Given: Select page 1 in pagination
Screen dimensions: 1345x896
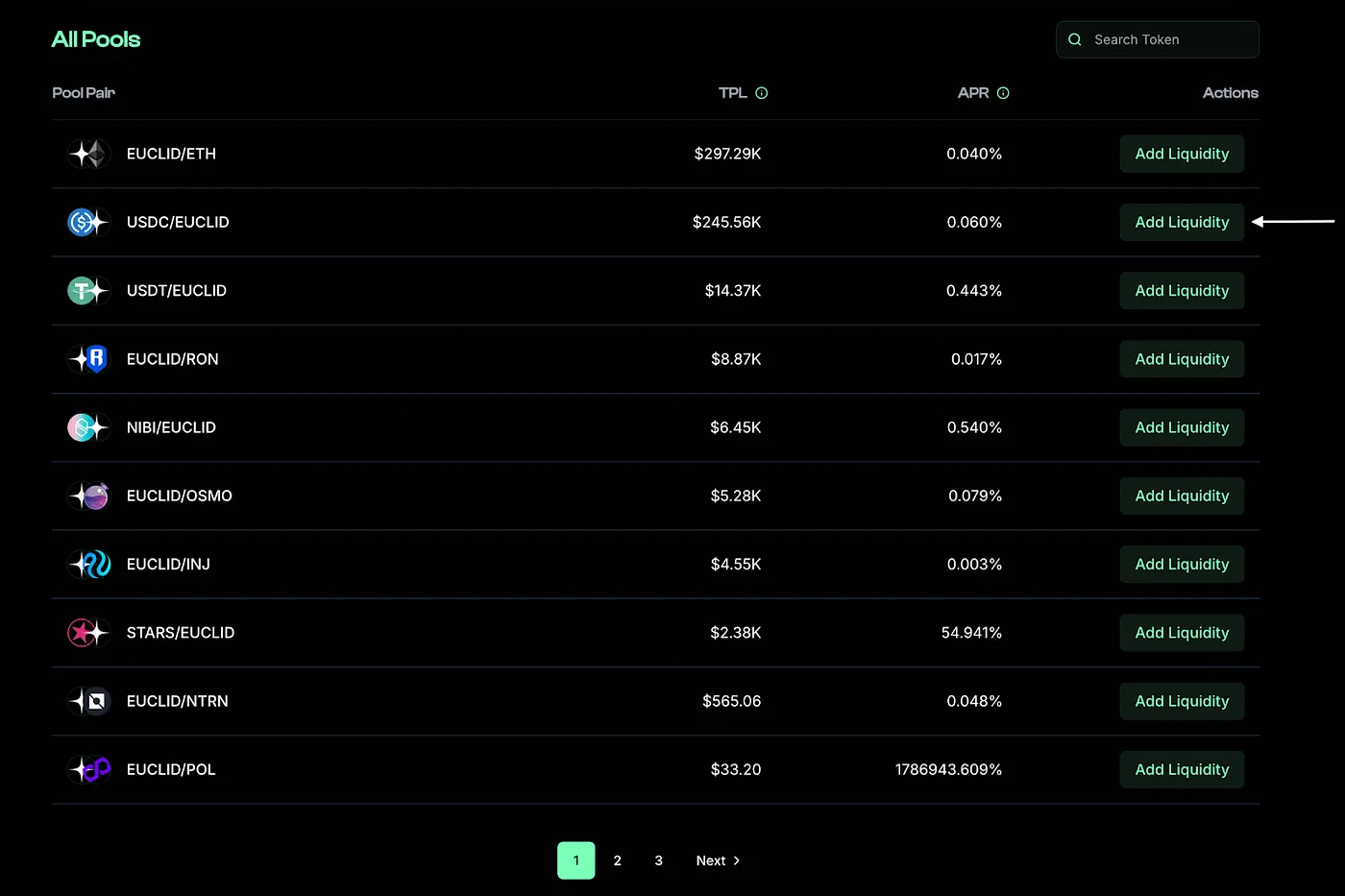Looking at the screenshot, I should click(x=576, y=860).
